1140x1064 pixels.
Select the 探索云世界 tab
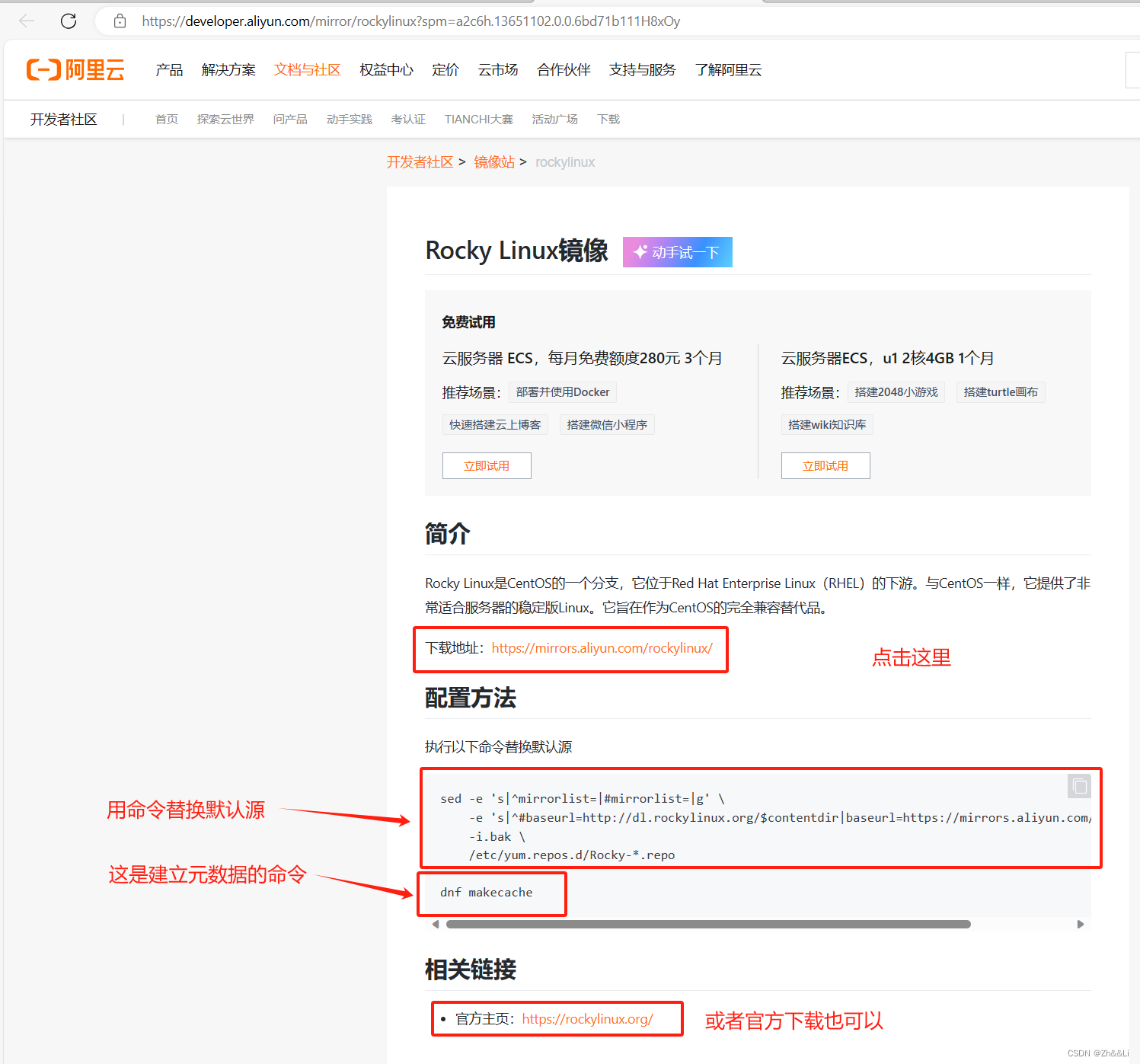point(225,120)
